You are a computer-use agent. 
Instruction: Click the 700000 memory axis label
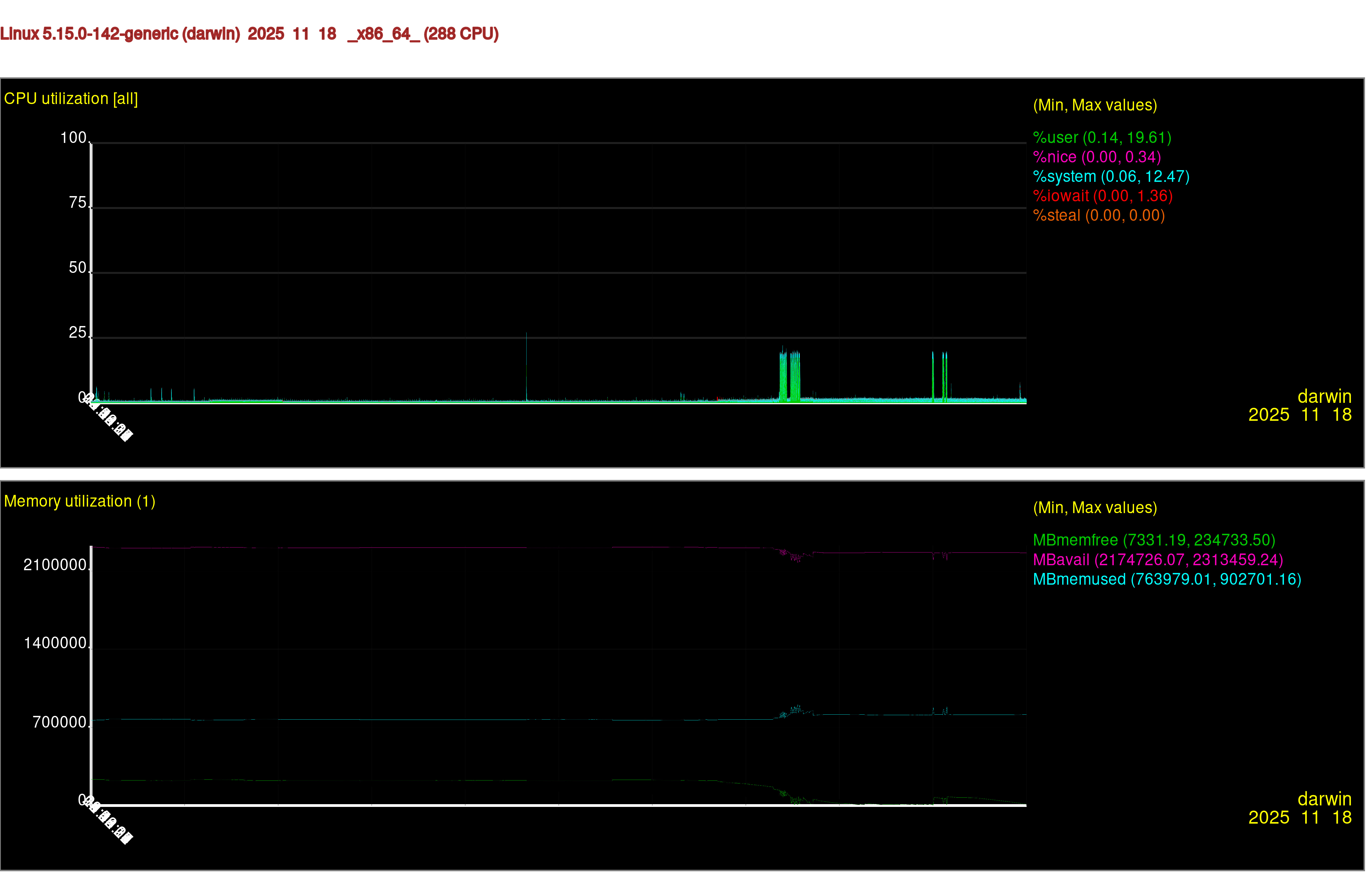pos(59,723)
